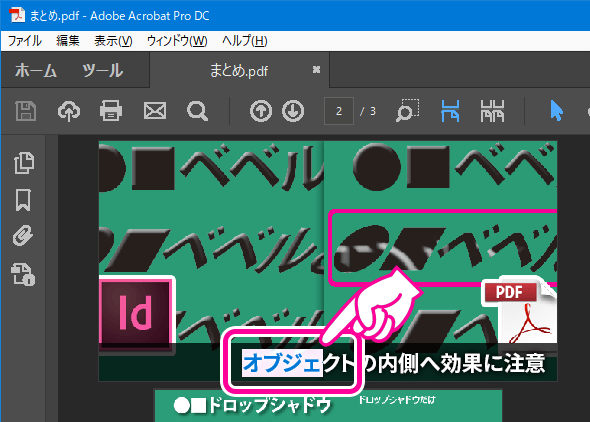Viewport: 590px width, 422px height.
Task: Click the current page number field
Action: point(339,111)
